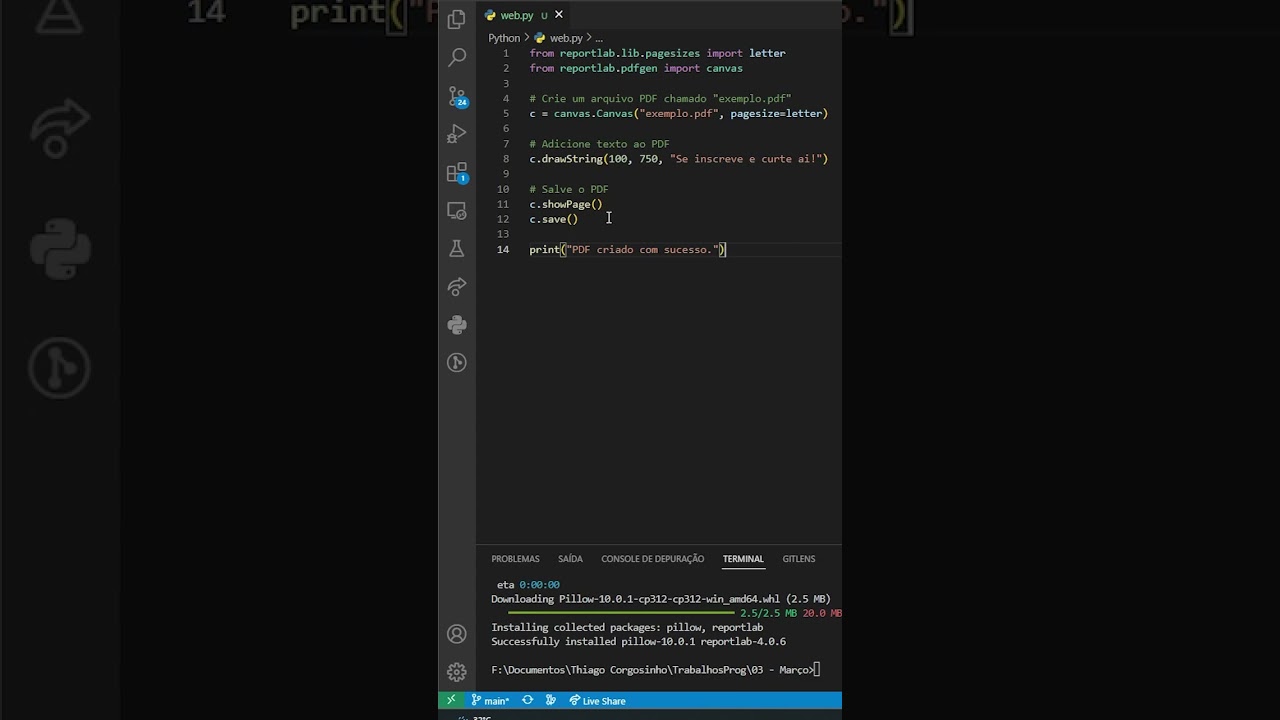Switch to the CONSOLE DE DEPURAÇÃO tab
The width and height of the screenshot is (1280, 720).
[x=652, y=559]
